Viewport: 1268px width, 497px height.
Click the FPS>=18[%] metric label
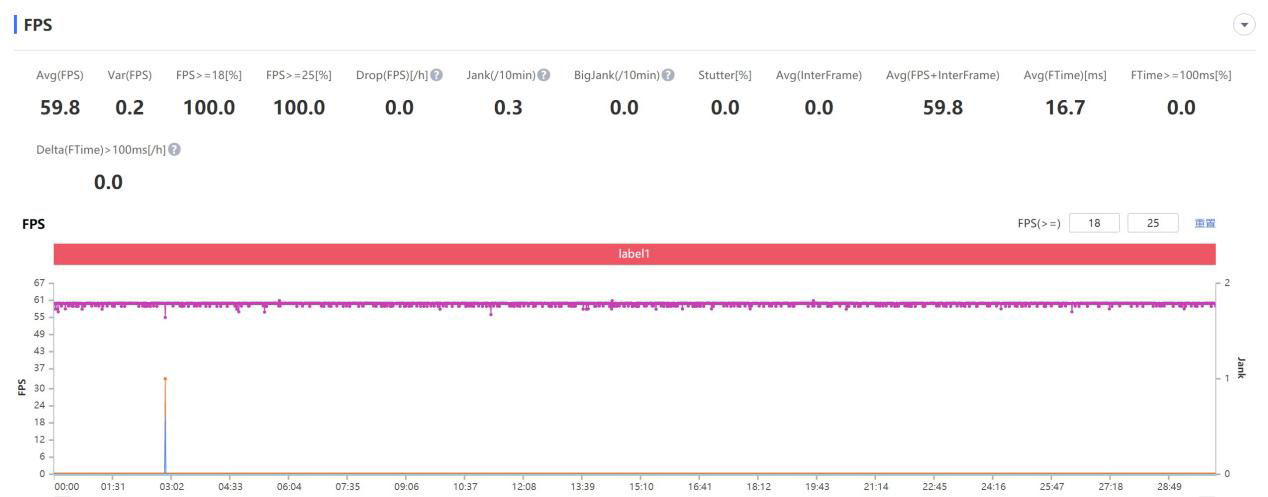click(209, 76)
